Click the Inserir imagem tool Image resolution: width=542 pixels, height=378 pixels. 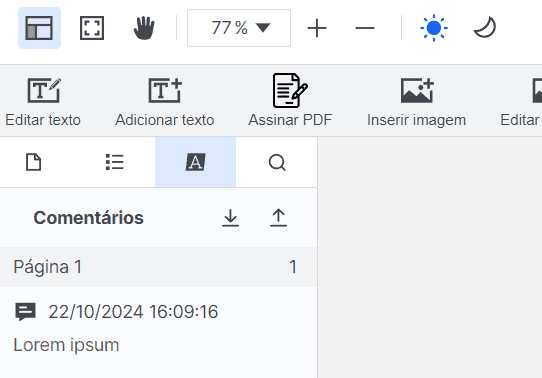(x=417, y=102)
